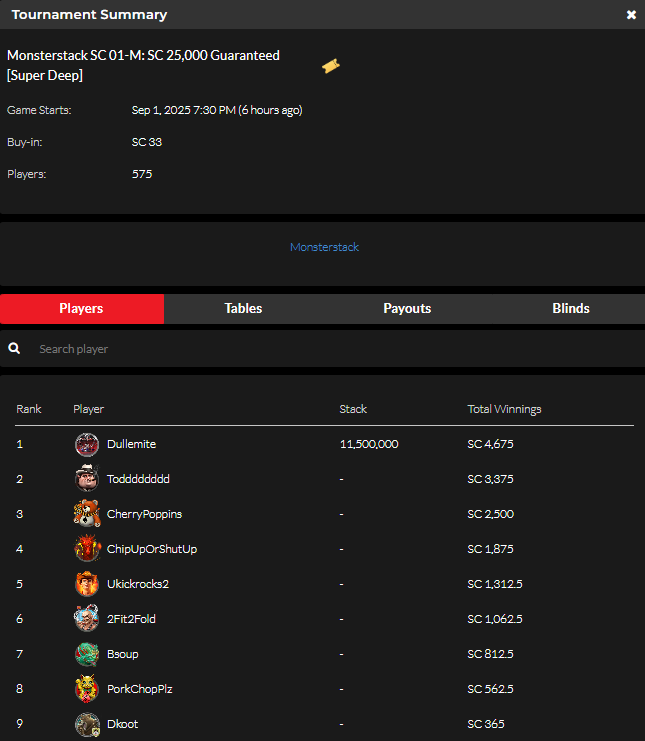Open the Blinds tab
This screenshot has height=741, width=645.
tap(571, 309)
